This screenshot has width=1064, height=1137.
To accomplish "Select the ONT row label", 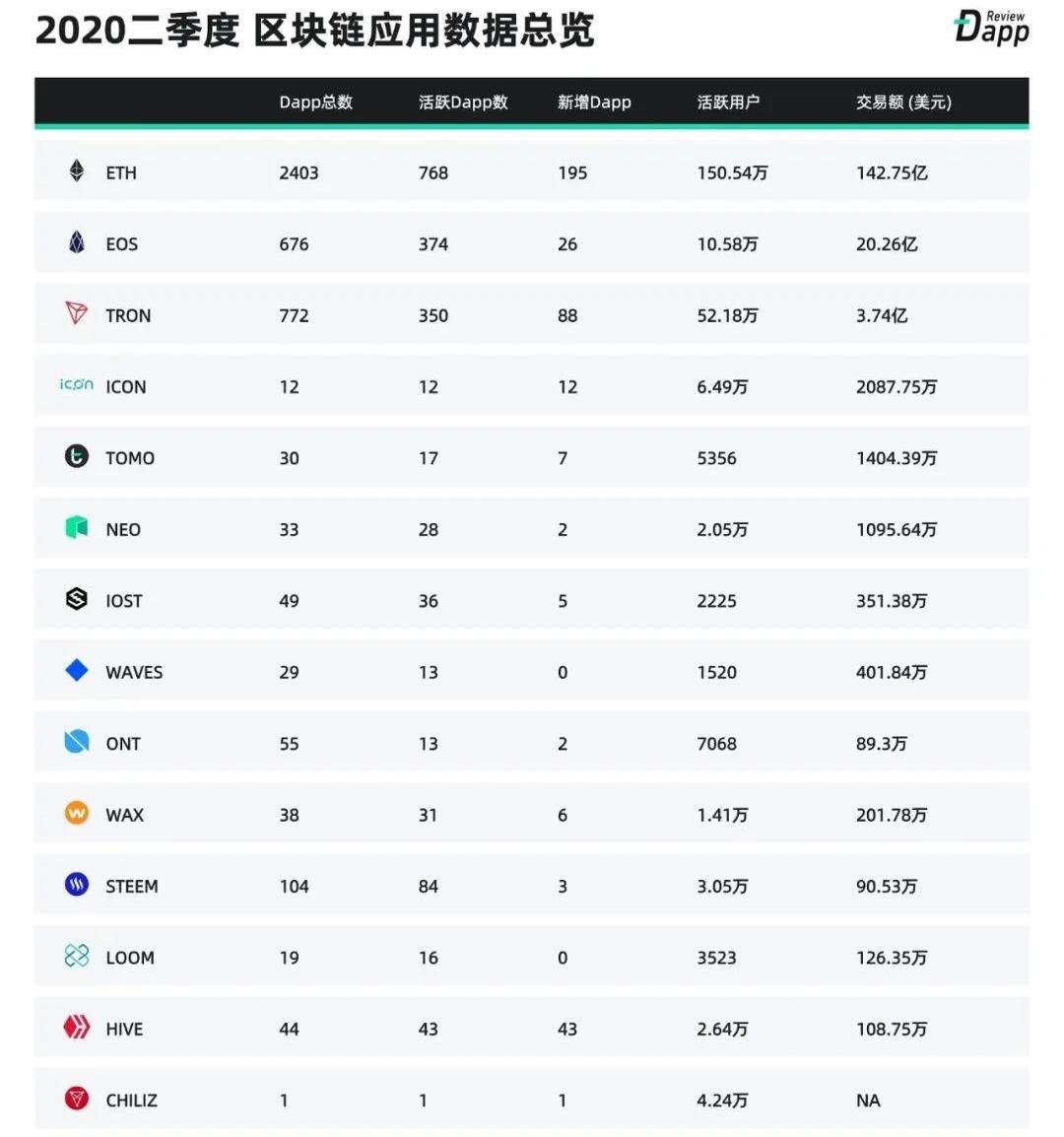I will click(x=123, y=744).
